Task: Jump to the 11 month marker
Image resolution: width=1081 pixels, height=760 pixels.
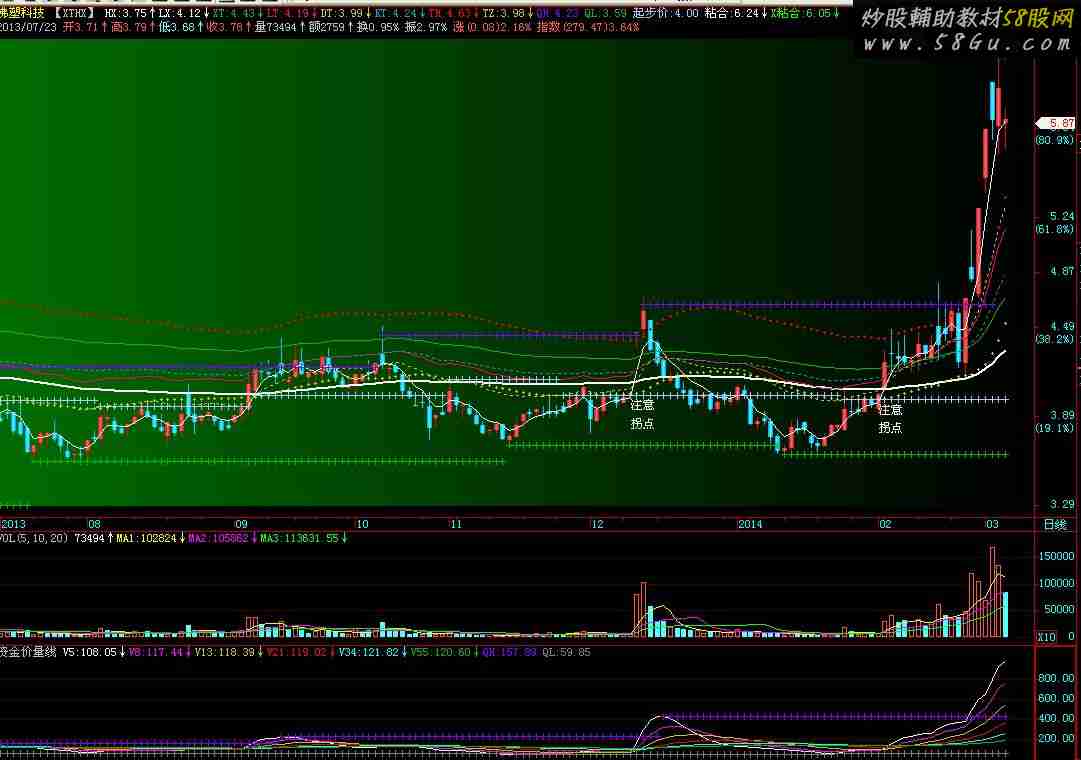Action: (x=456, y=524)
